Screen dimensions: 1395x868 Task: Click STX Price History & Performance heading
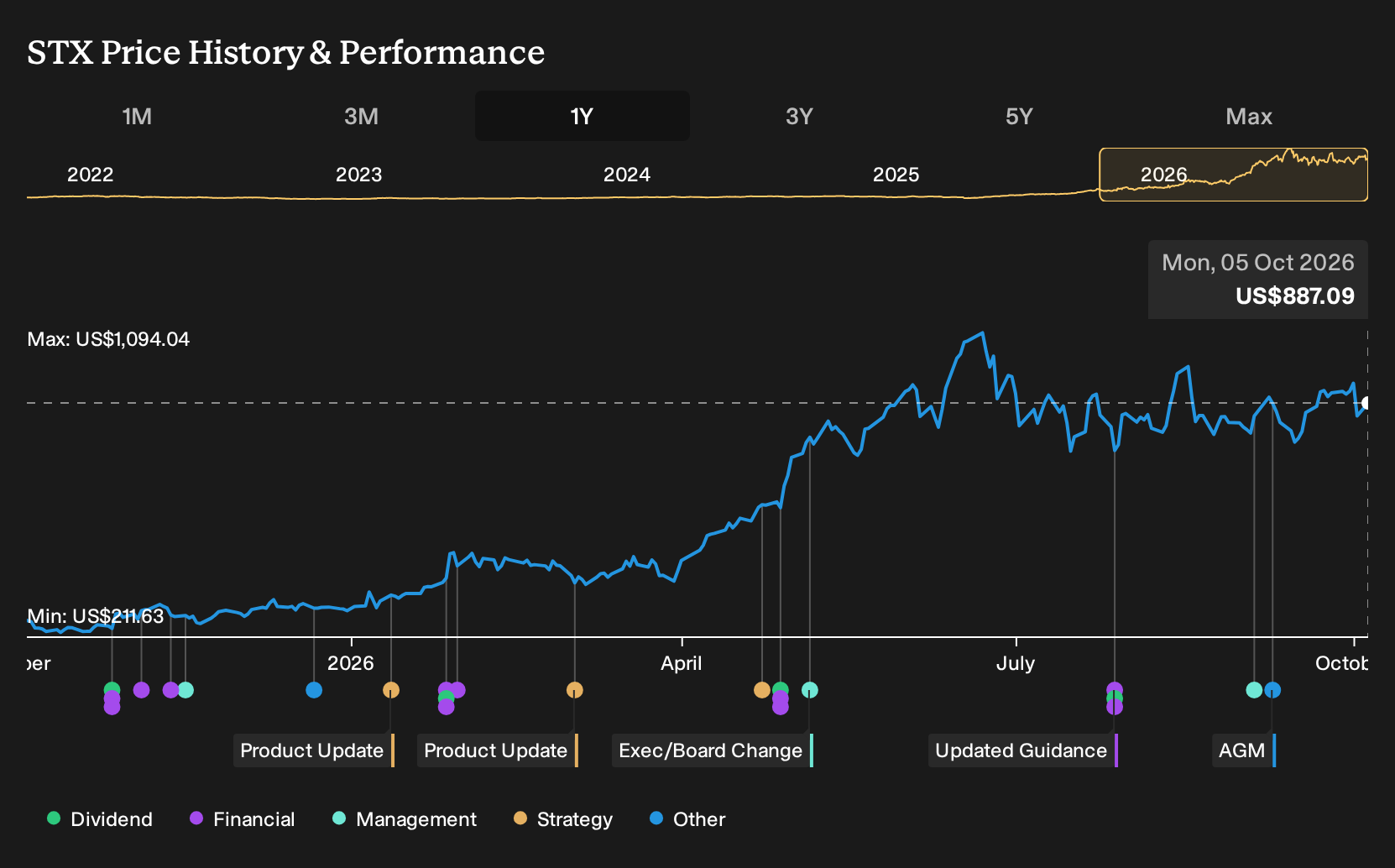tap(286, 52)
